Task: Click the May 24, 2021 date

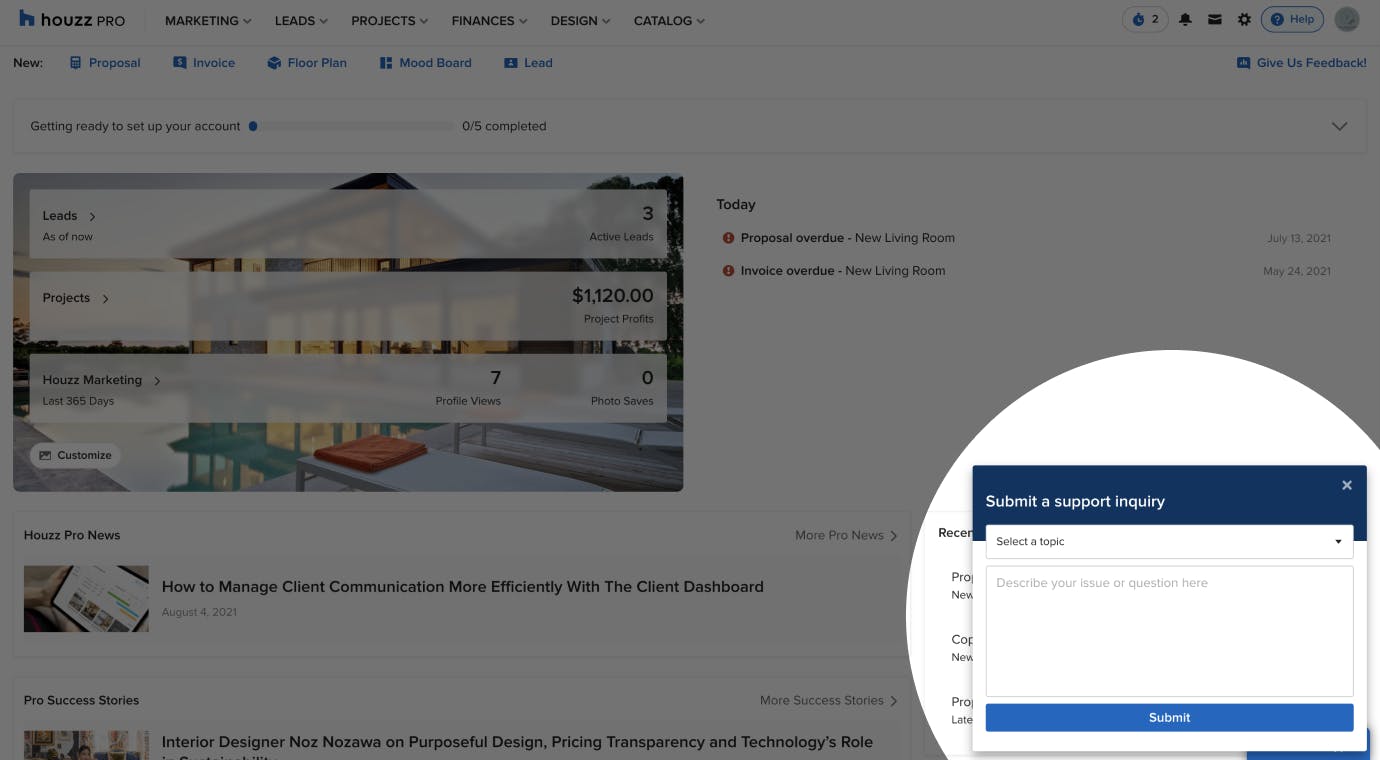Action: 1297,271
